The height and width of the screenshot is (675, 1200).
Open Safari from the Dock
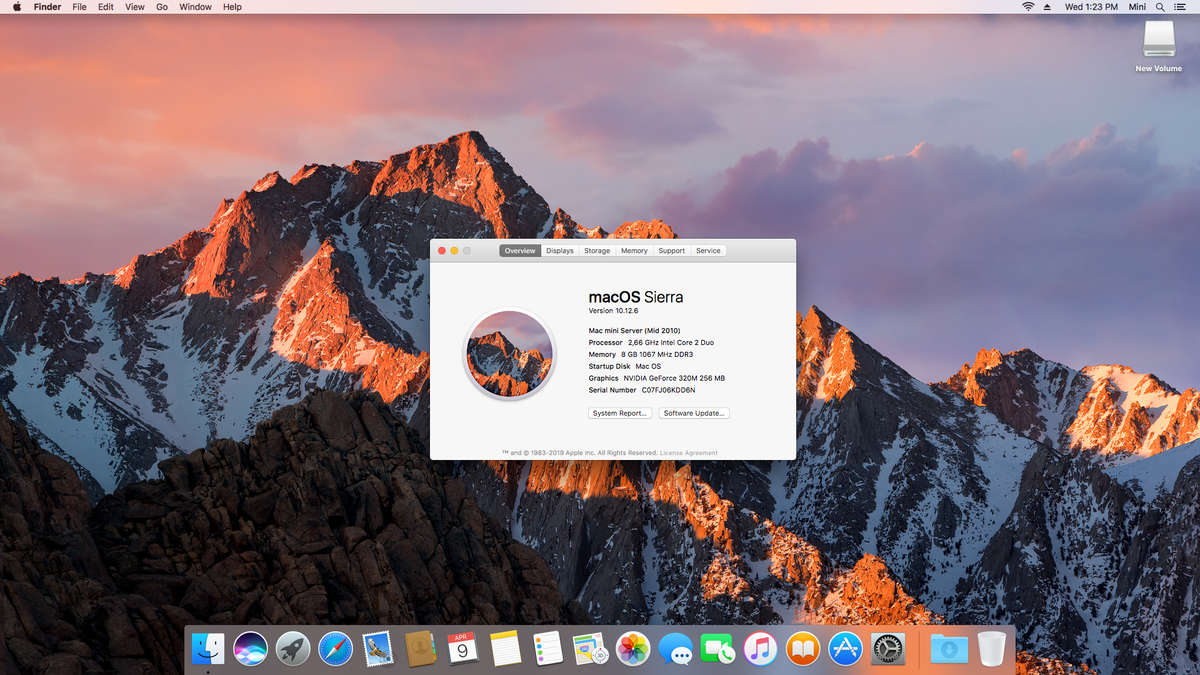(x=336, y=649)
